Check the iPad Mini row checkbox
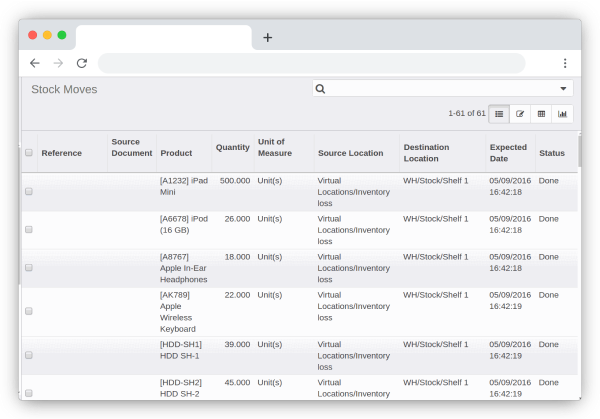Image resolution: width=600 pixels, height=419 pixels. pyautogui.click(x=29, y=191)
